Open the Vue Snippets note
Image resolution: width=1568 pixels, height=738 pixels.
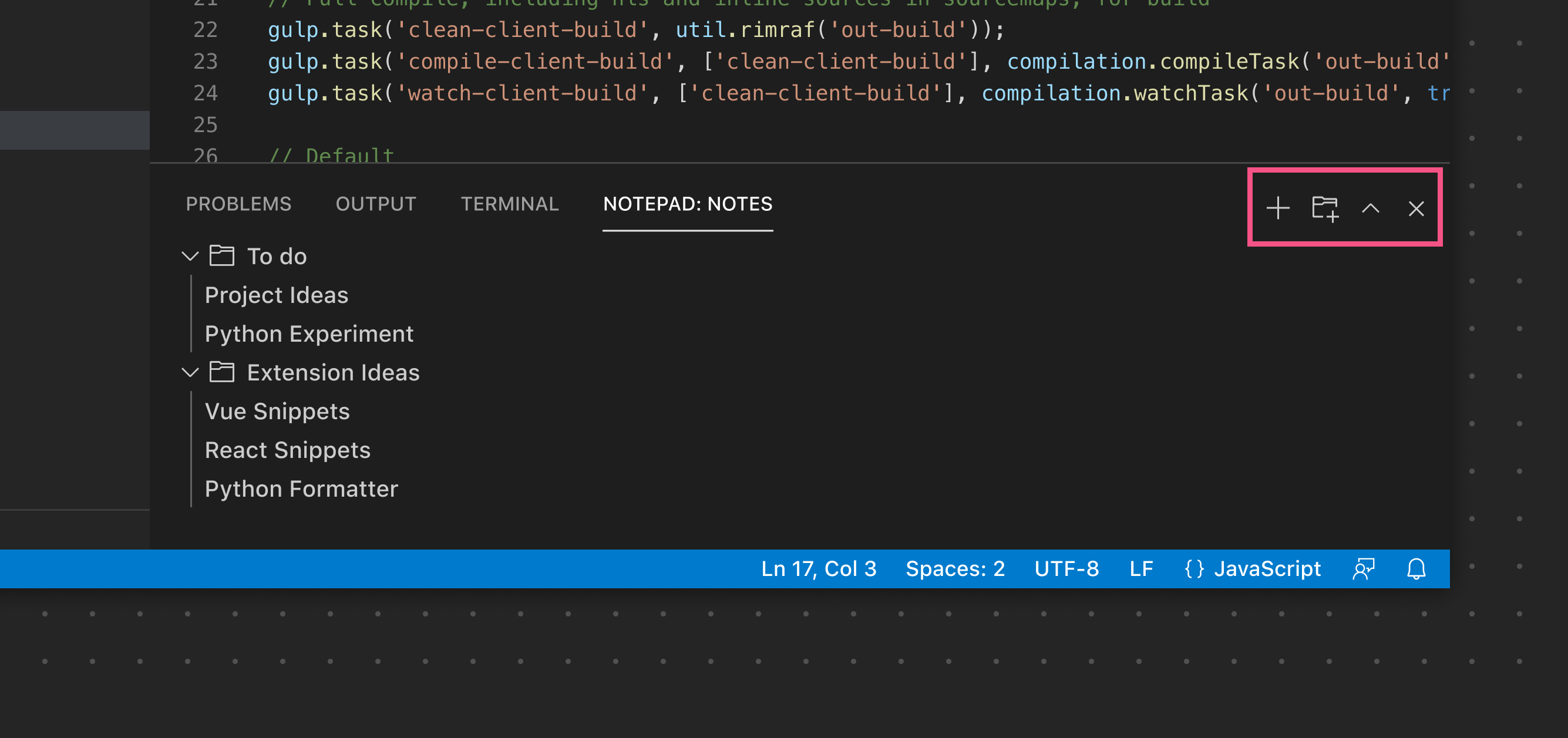(x=277, y=411)
